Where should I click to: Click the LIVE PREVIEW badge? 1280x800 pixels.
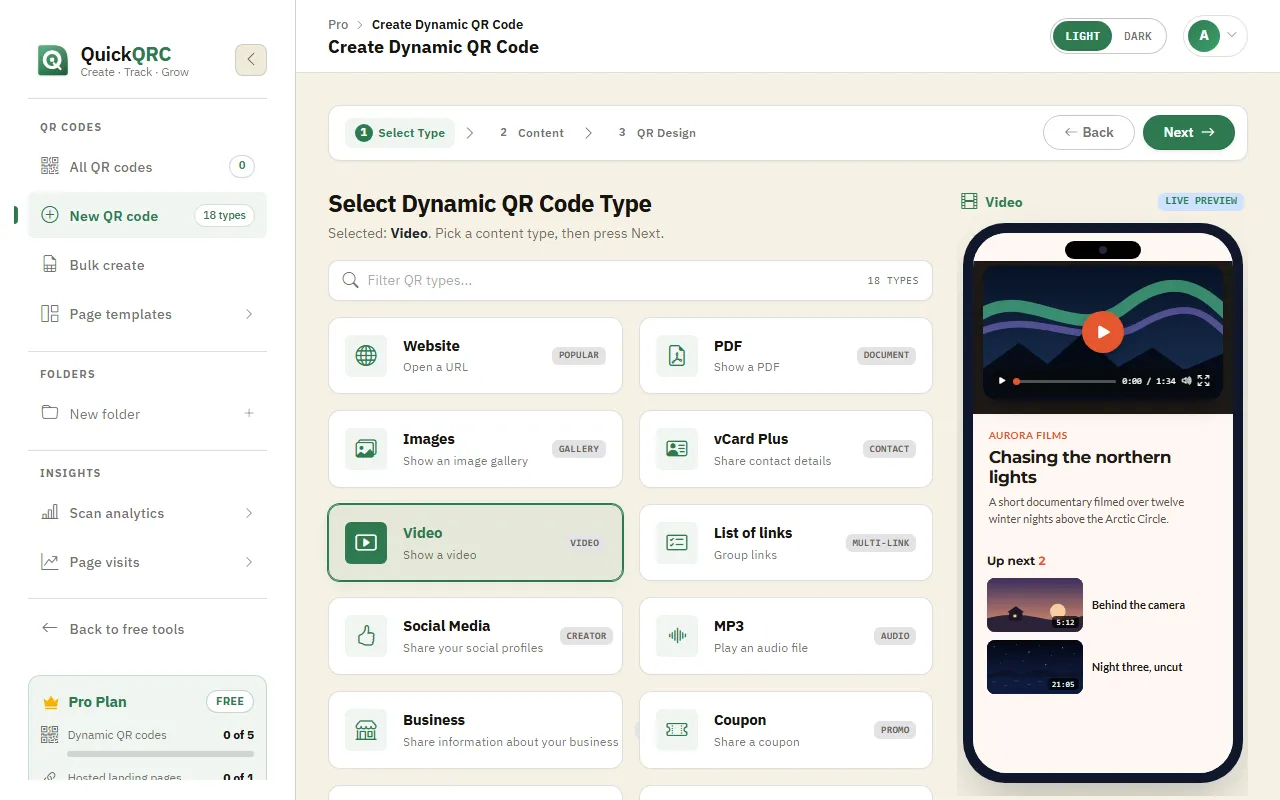pos(1201,201)
